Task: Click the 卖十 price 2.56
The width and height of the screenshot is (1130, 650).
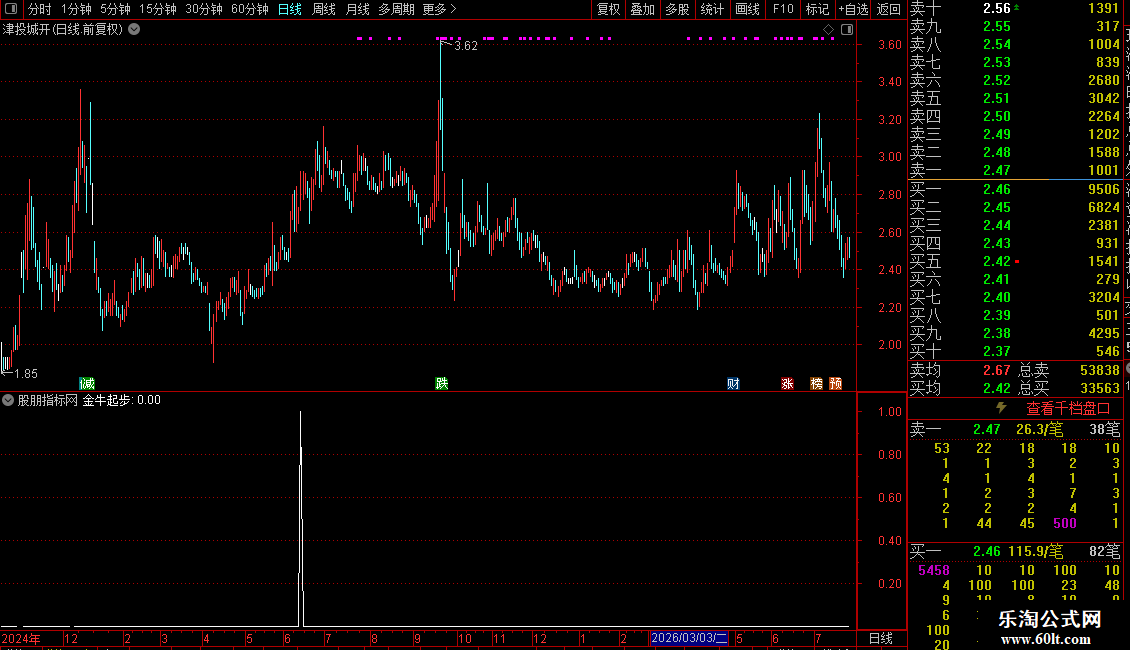Action: point(997,8)
